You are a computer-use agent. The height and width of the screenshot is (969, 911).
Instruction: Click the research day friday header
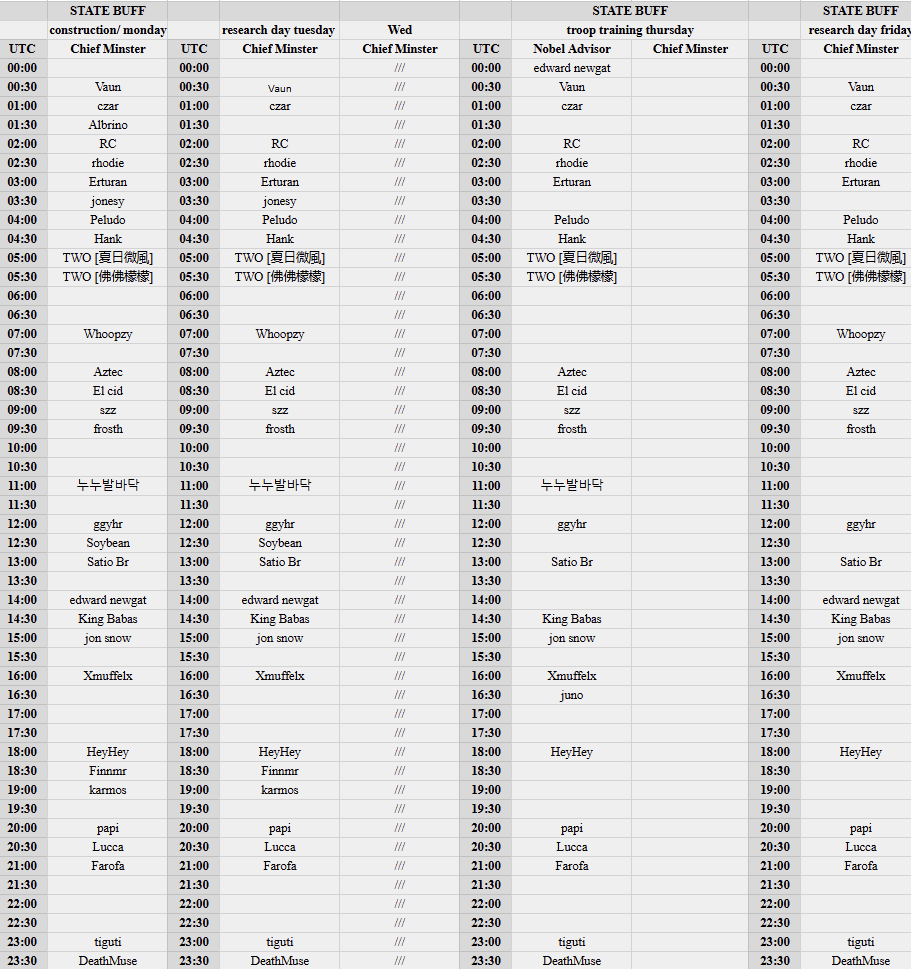click(x=860, y=30)
